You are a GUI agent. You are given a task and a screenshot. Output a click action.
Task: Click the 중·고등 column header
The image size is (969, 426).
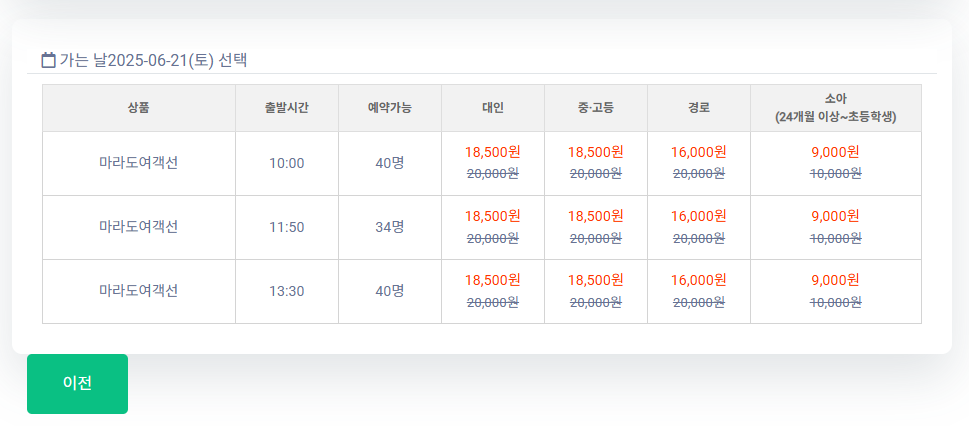(x=596, y=108)
